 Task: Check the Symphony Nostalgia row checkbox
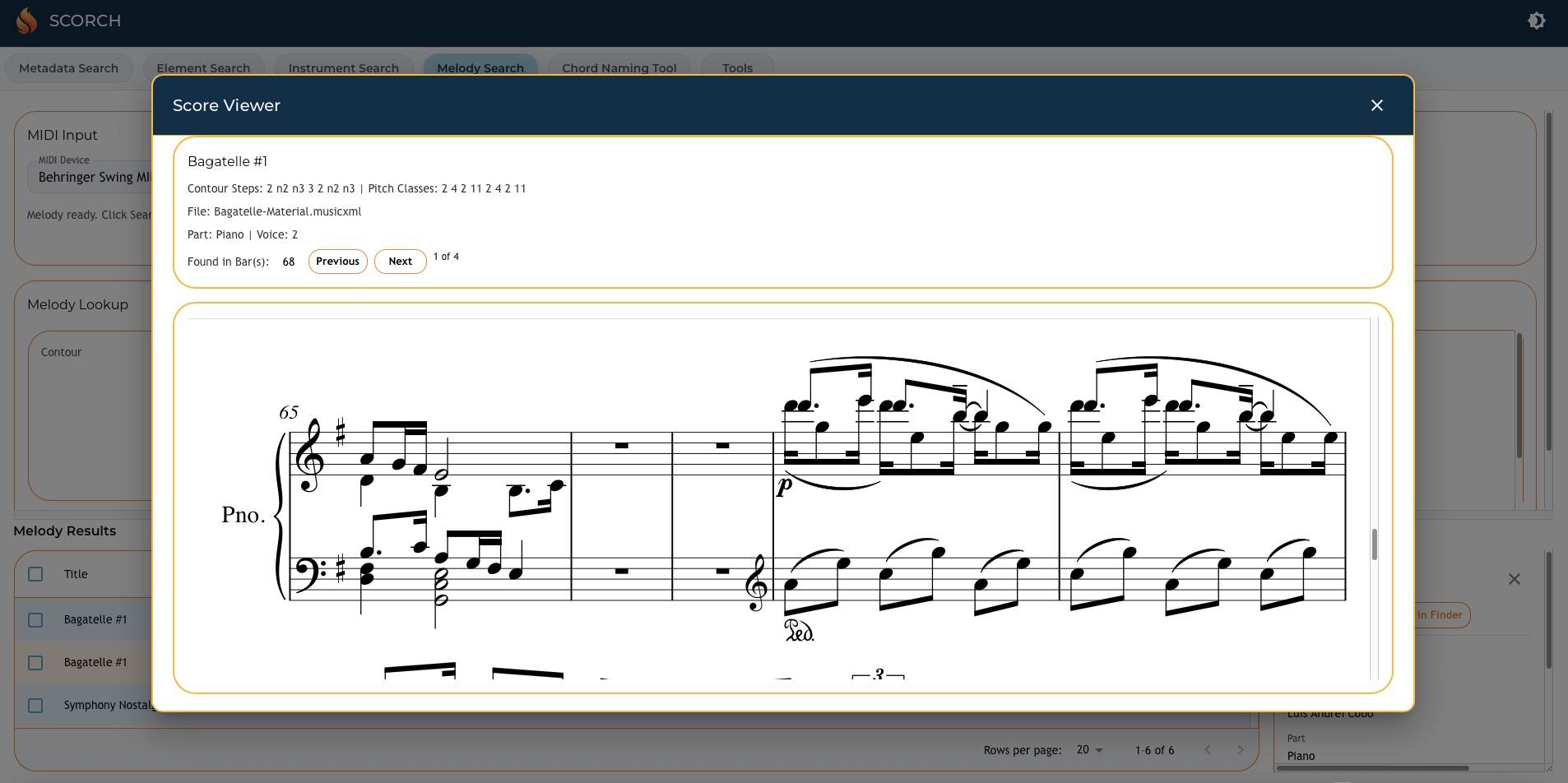point(35,705)
